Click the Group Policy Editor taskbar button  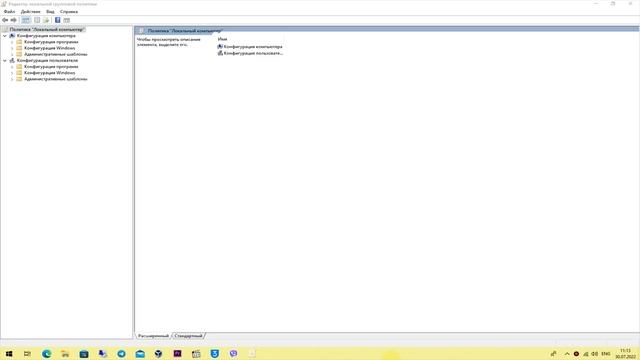point(252,353)
